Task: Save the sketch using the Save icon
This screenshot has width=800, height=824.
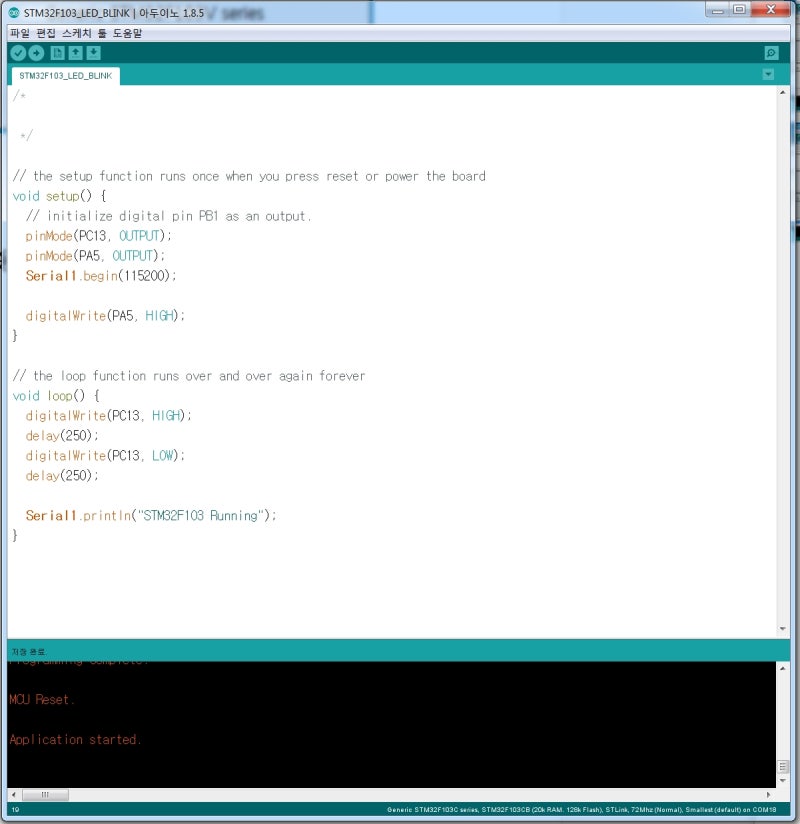Action: coord(91,52)
